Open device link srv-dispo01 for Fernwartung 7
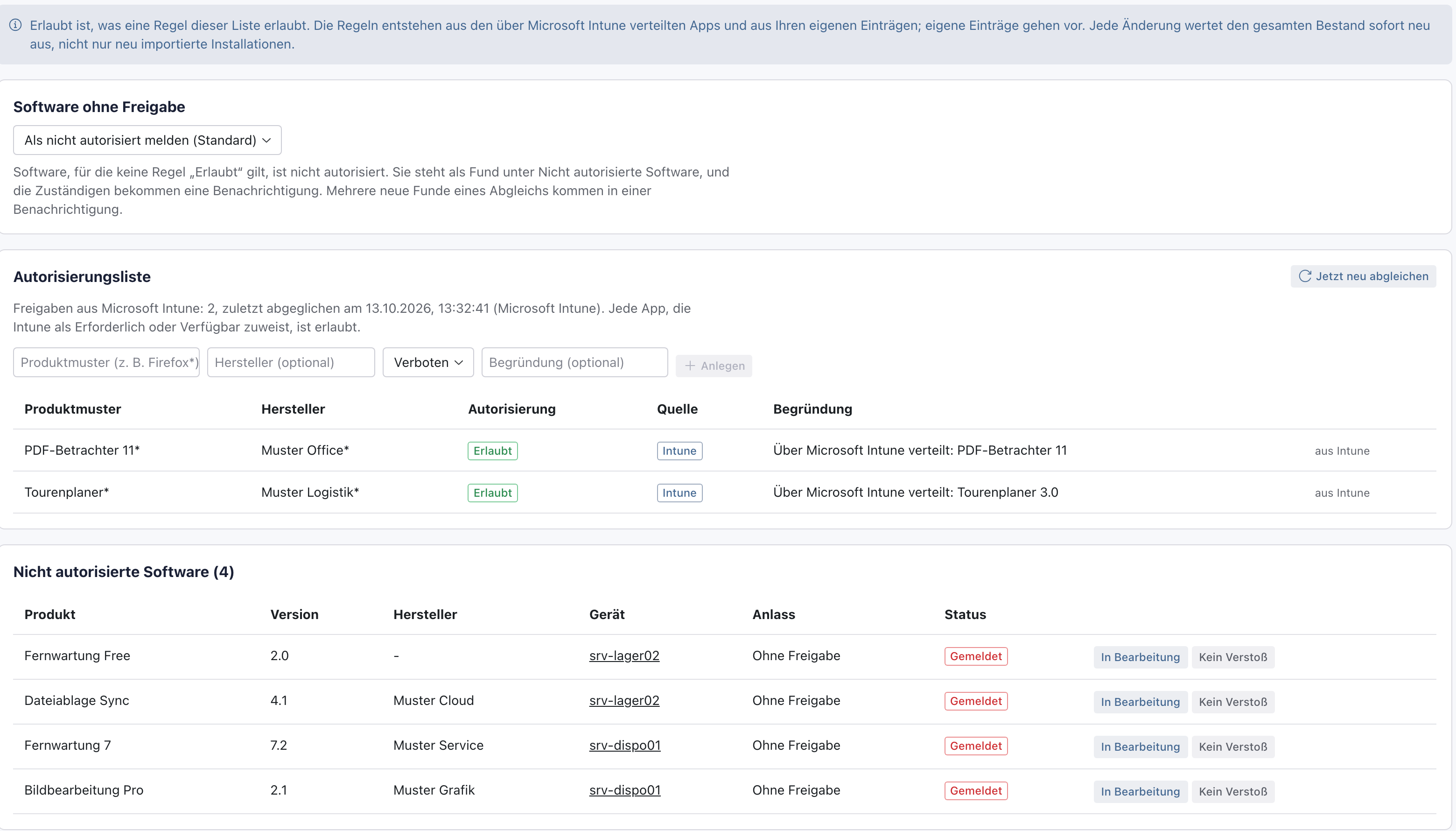This screenshot has height=831, width=1456. point(625,746)
